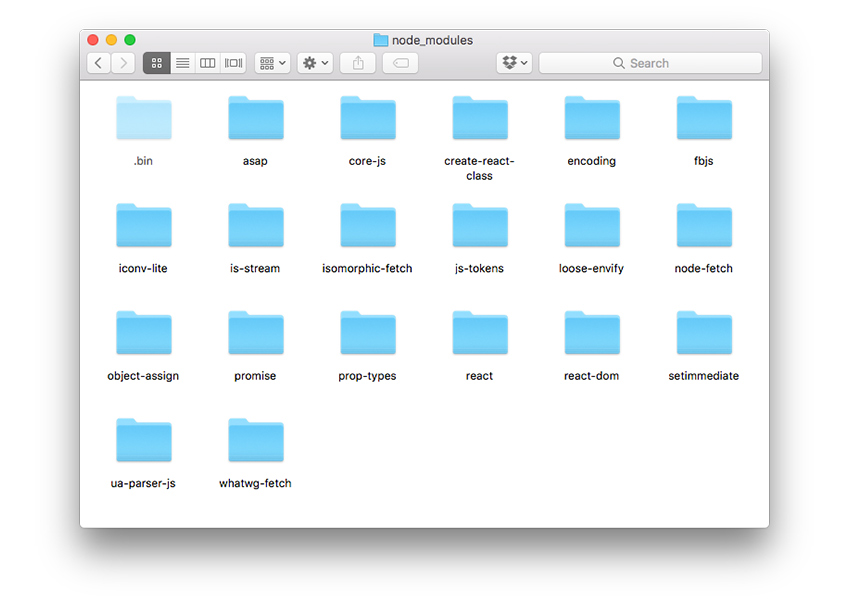Image resolution: width=850 pixels, height=602 pixels.
Task: Zoom the window with green button
Action: (130, 40)
